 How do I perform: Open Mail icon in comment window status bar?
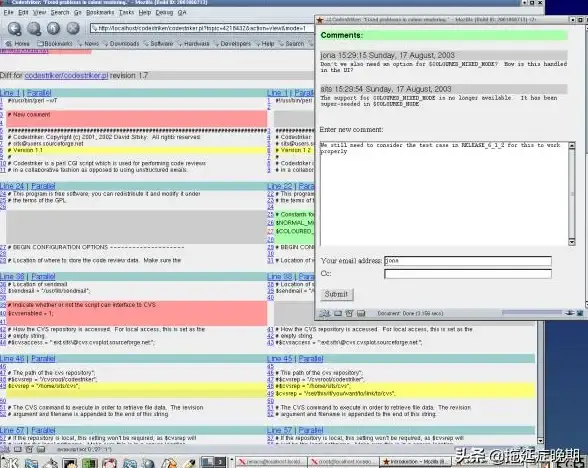[338, 313]
